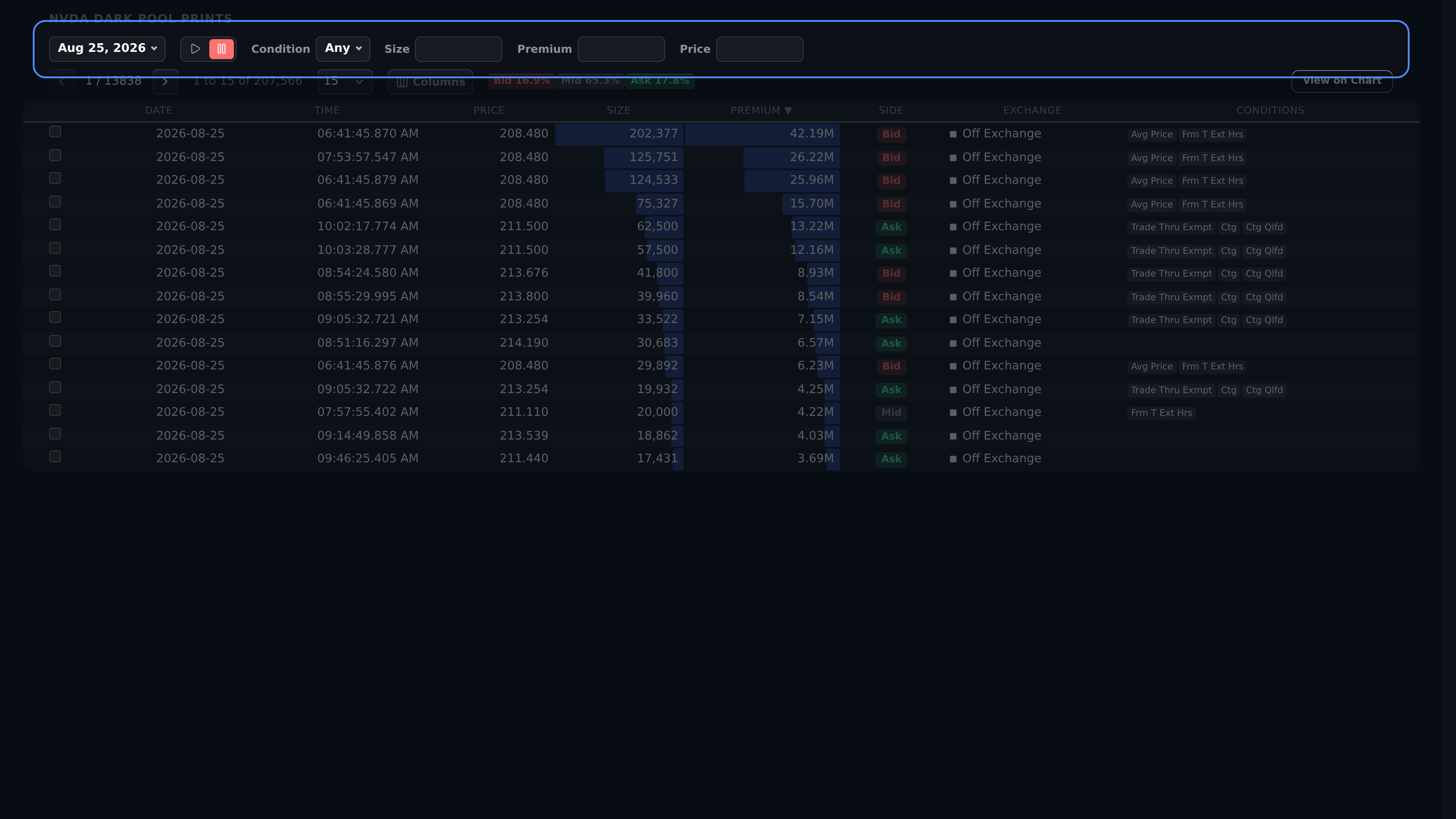Click View on Chart button

(1342, 81)
